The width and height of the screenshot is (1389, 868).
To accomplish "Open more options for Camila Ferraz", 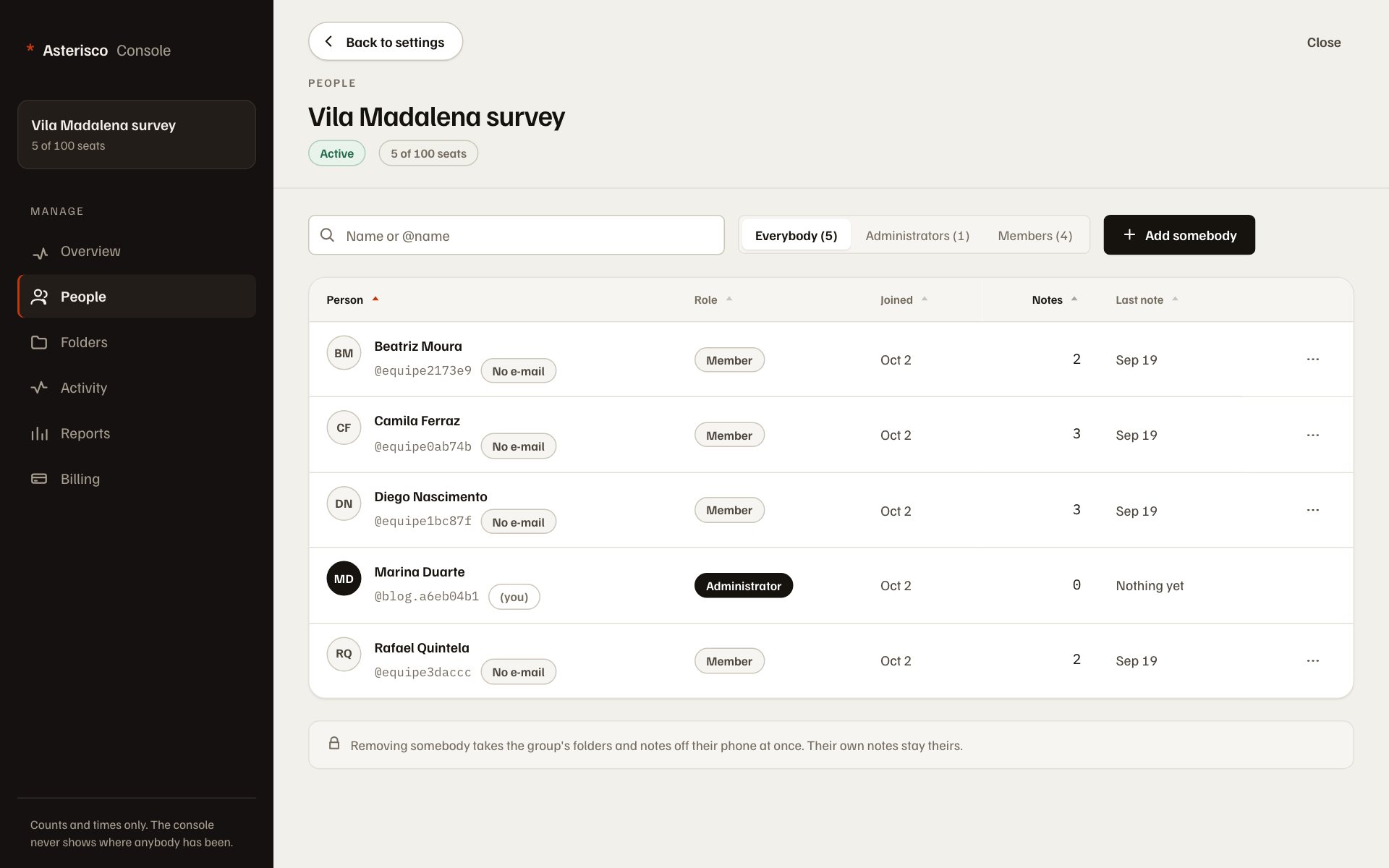I will pyautogui.click(x=1313, y=435).
